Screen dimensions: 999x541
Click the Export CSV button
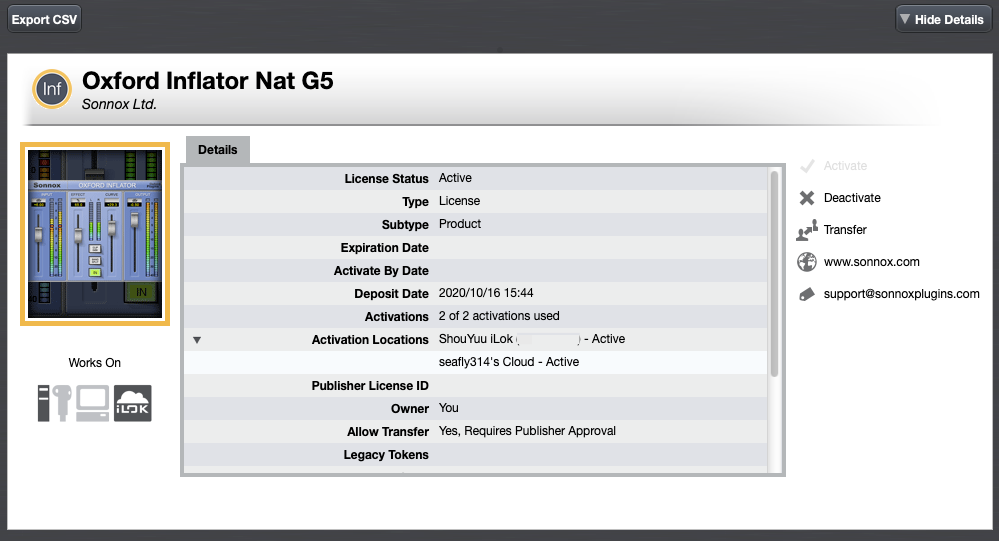pyautogui.click(x=44, y=20)
